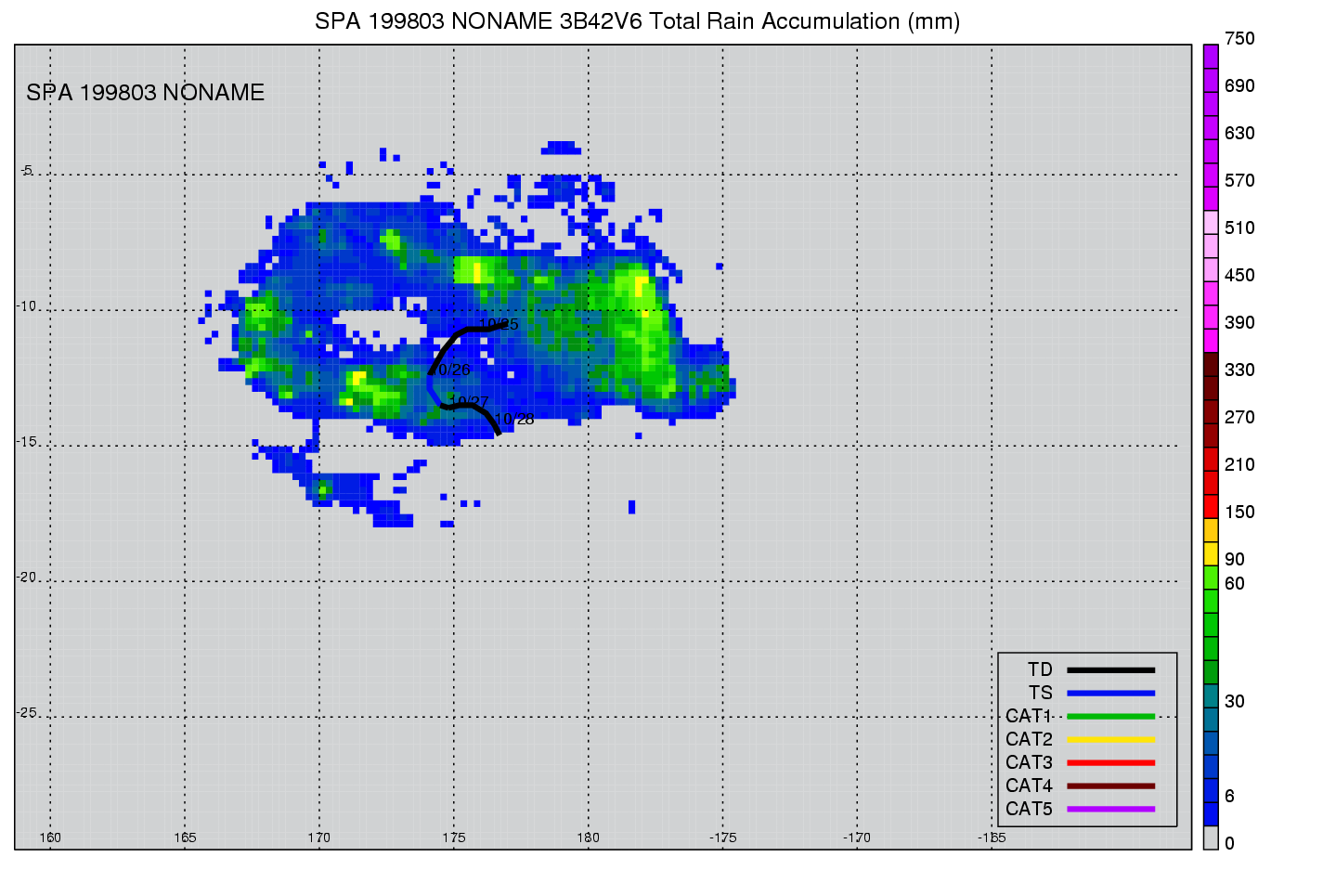Select the CAT2 yellow legend line
This screenshot has height=896, width=1323.
(1110, 739)
